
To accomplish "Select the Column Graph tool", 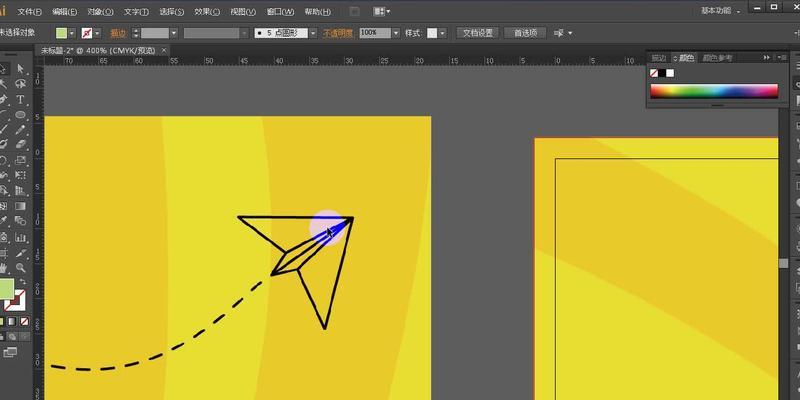I will (x=20, y=237).
